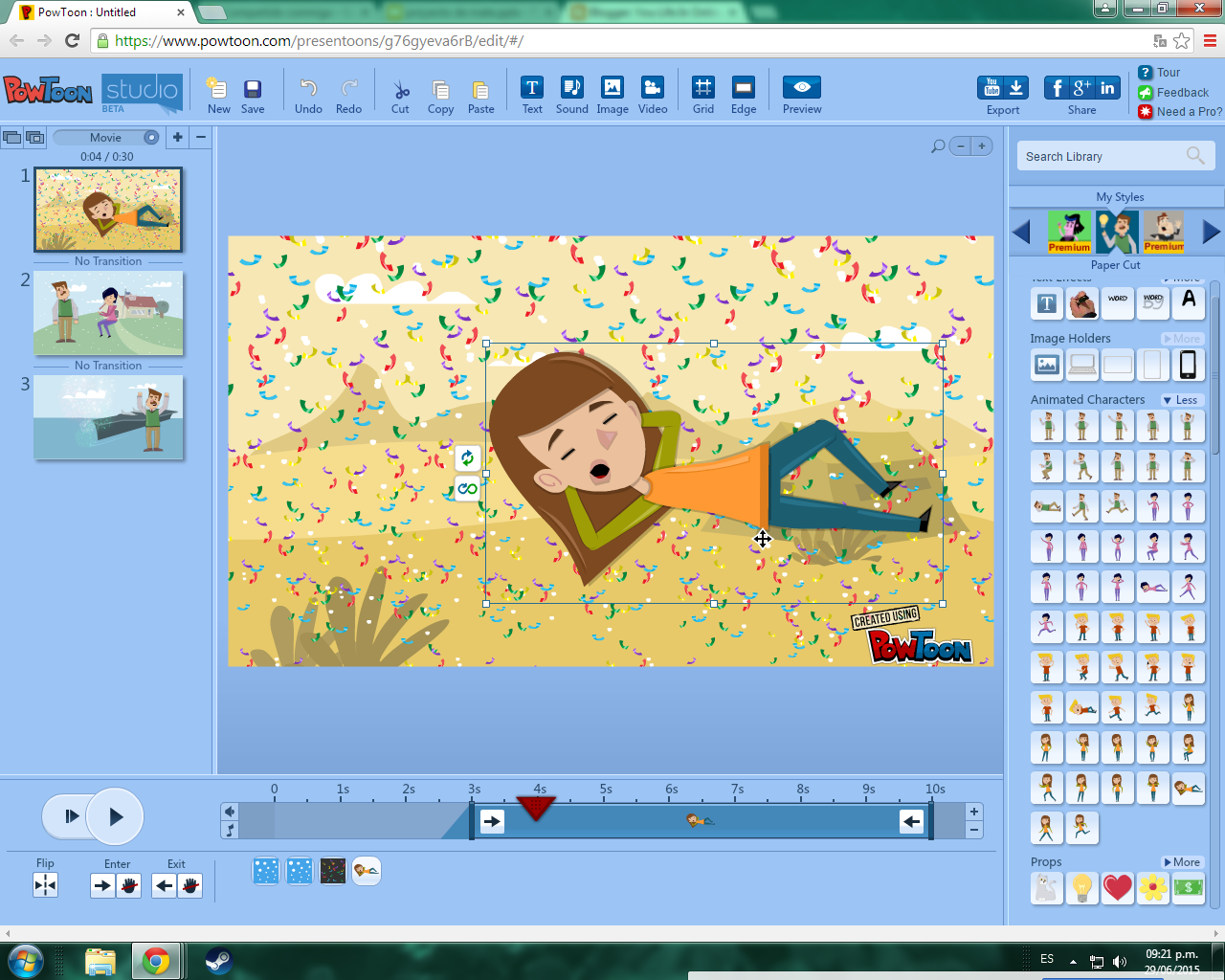1225x980 pixels.
Task: Select the Video tool icon
Action: (x=652, y=88)
